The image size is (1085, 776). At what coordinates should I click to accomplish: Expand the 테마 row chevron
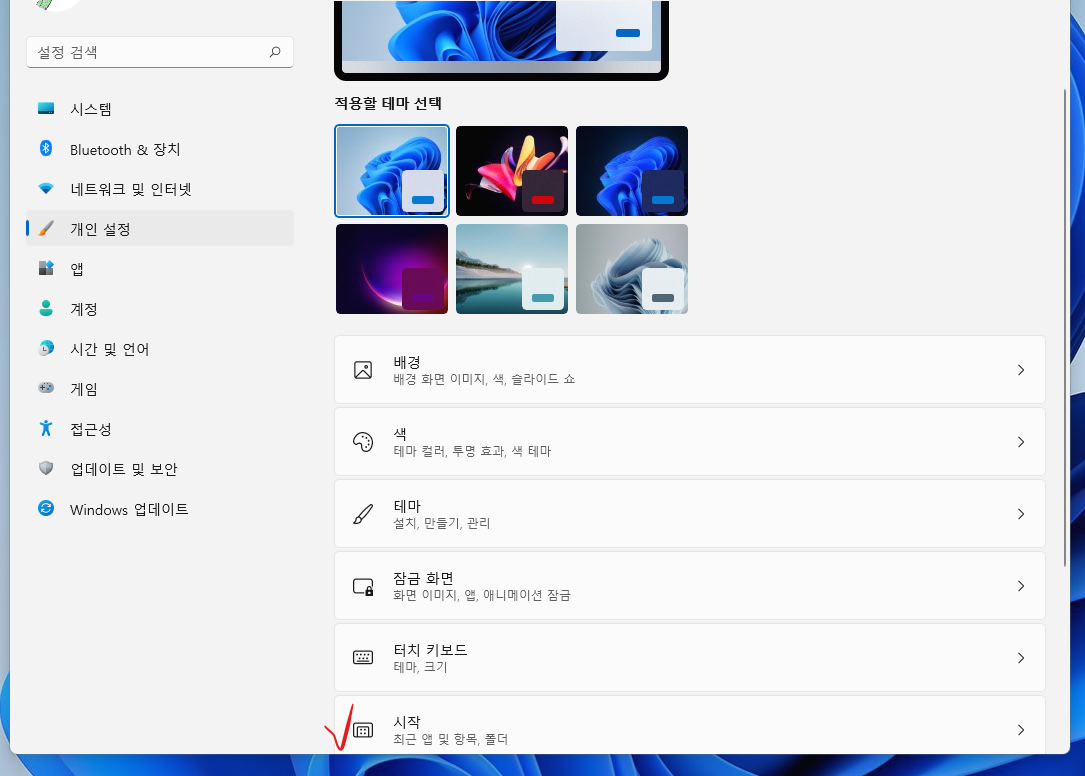(1021, 514)
